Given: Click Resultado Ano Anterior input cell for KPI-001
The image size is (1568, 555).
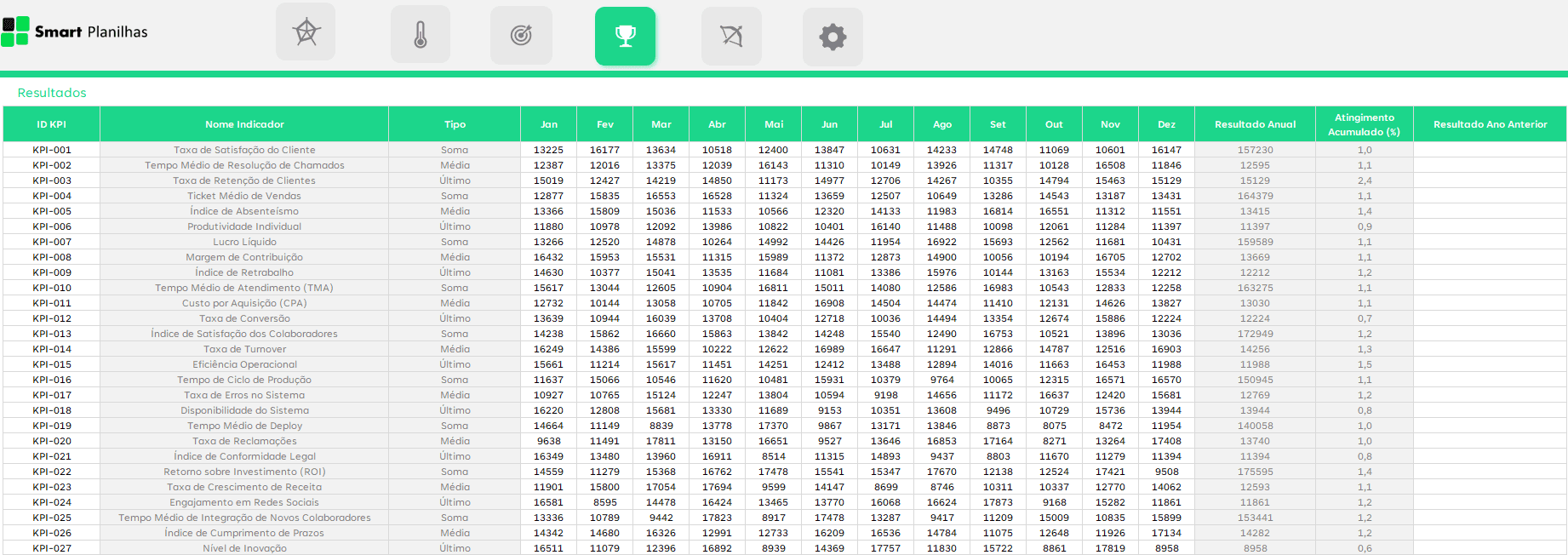Looking at the screenshot, I should (x=1490, y=150).
